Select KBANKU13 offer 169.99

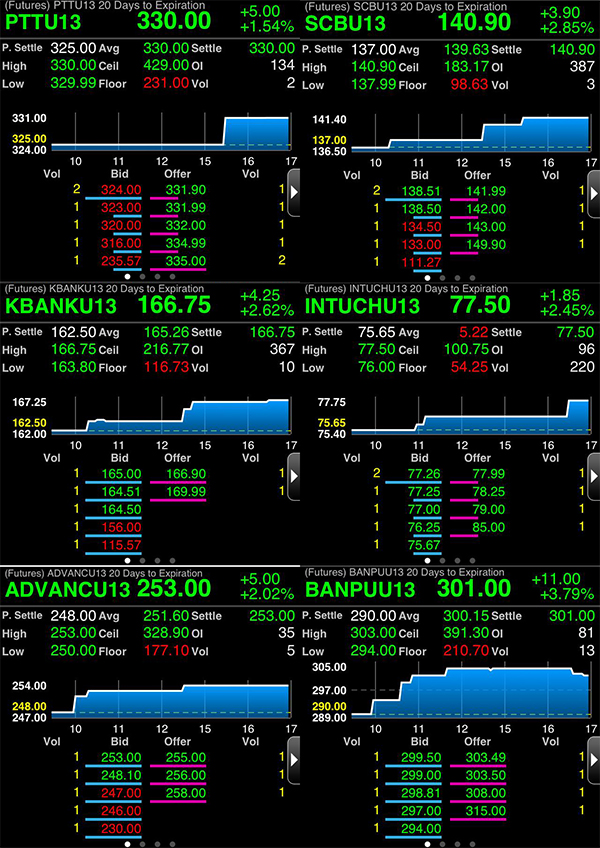click(x=185, y=492)
